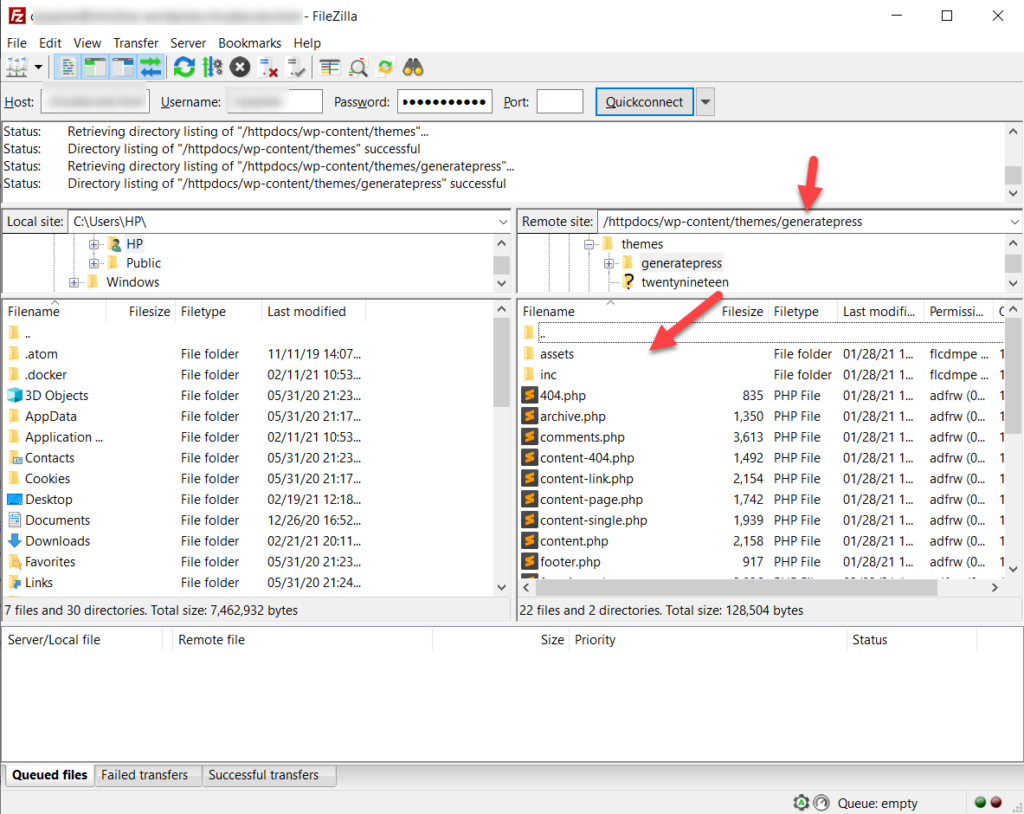Toggle directory comparison icon
This screenshot has width=1024, height=814.
pos(358,67)
